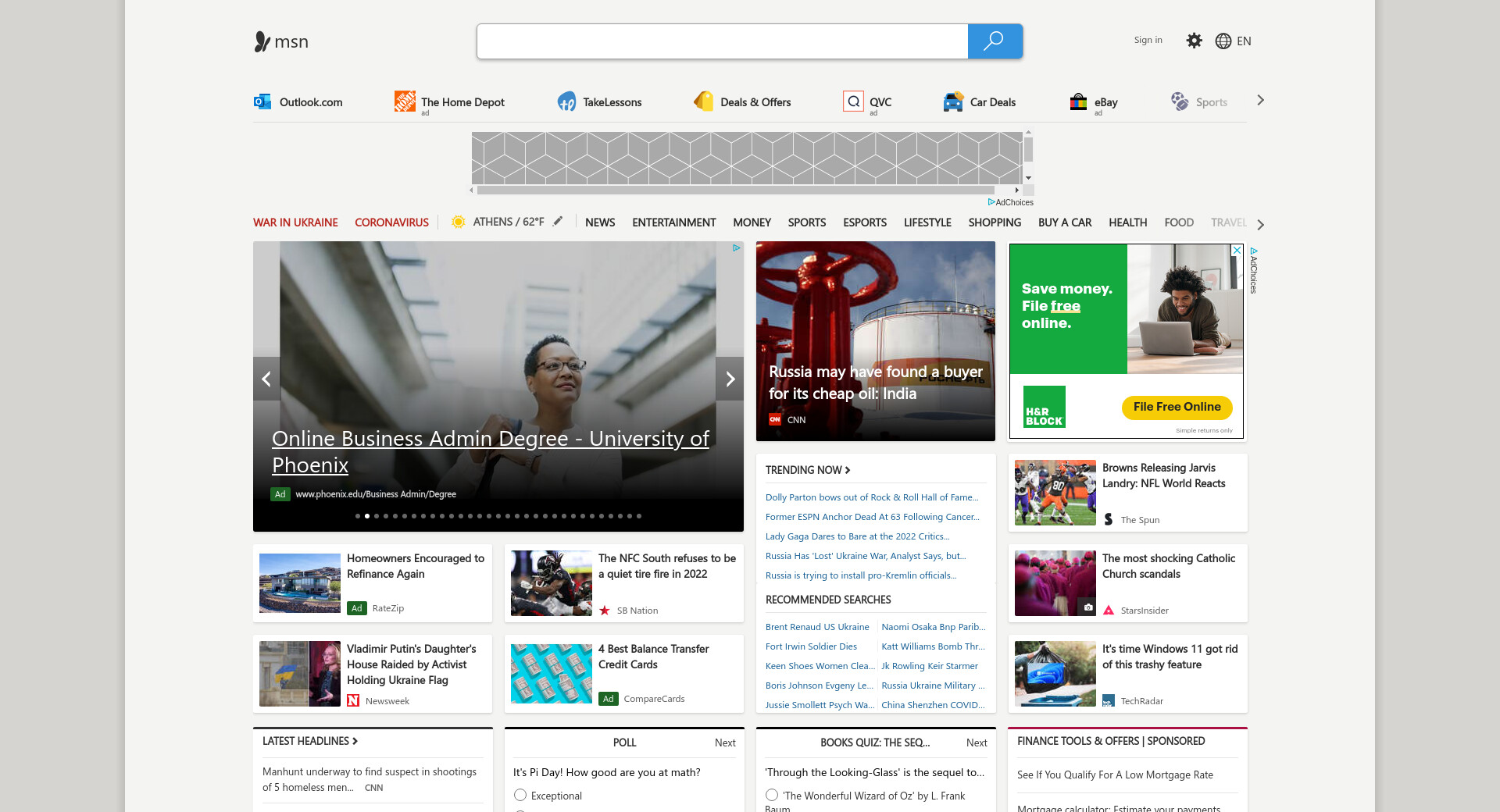The image size is (1500, 812).
Task: Open the Car Deals car icon
Action: click(953, 101)
